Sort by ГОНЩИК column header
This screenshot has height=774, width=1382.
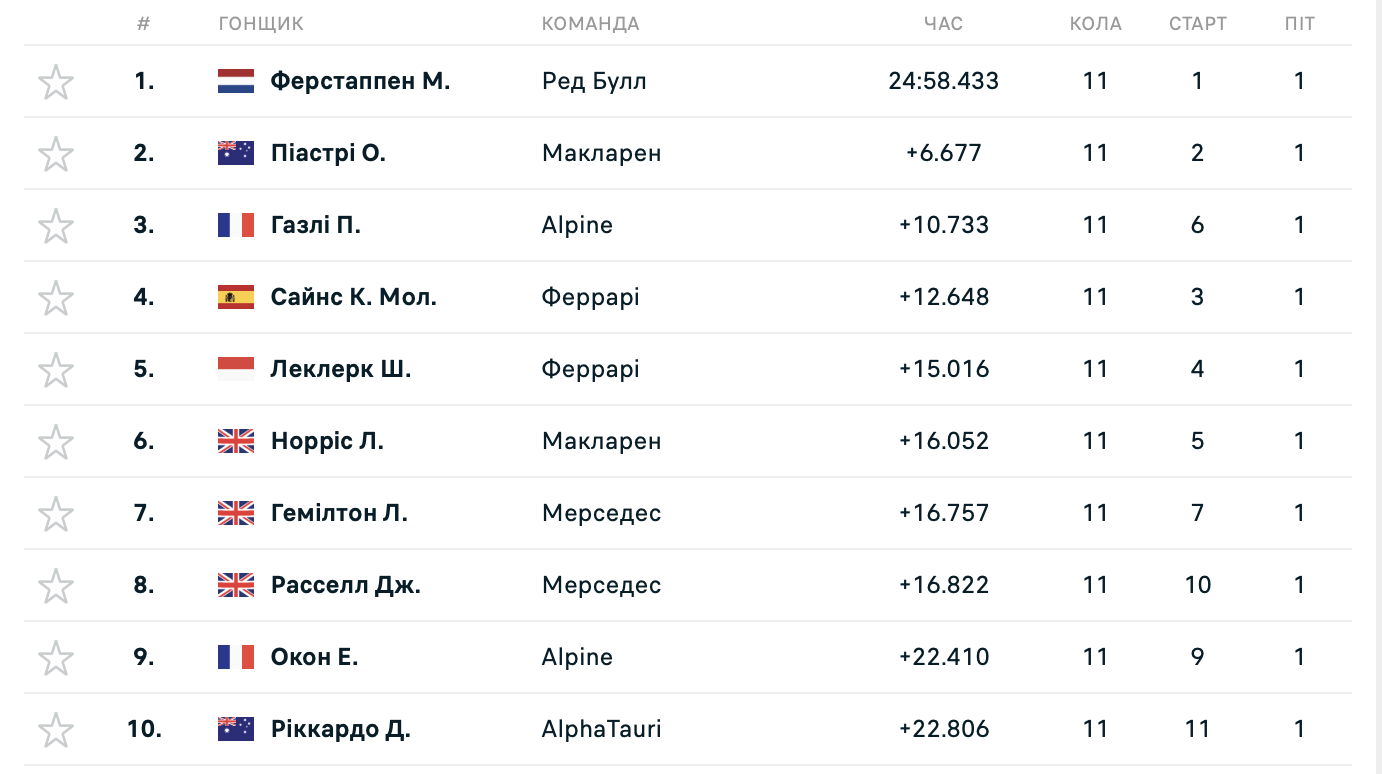(x=261, y=23)
